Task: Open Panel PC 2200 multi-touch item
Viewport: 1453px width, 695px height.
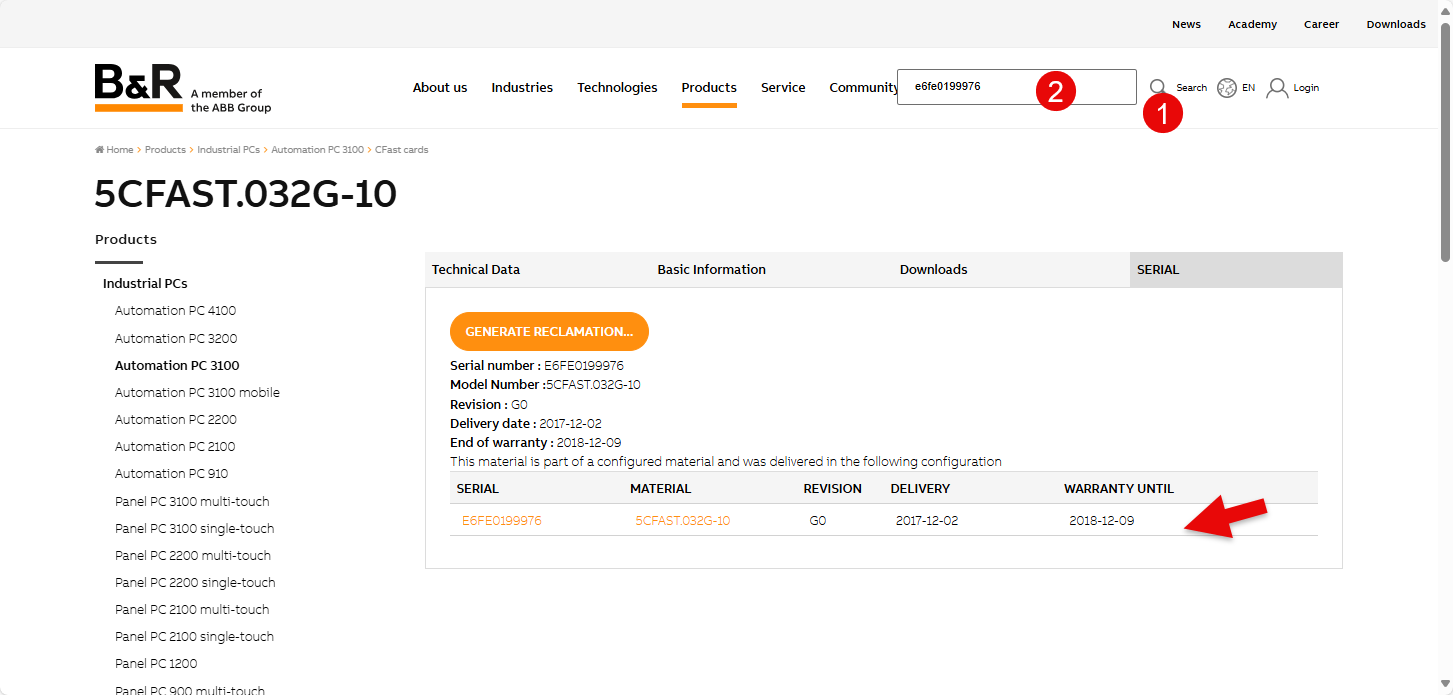Action: [193, 556]
